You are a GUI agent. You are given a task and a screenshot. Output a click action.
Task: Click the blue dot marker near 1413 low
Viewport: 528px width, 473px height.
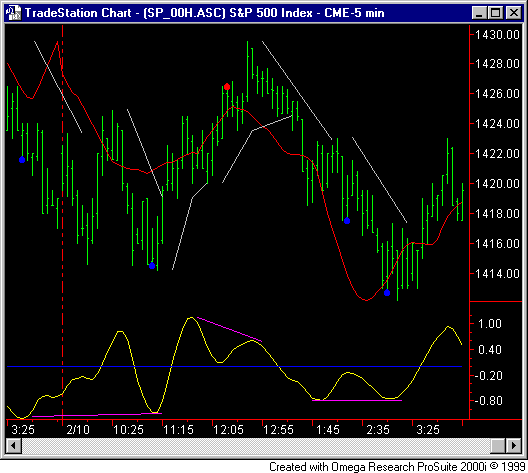(387, 293)
